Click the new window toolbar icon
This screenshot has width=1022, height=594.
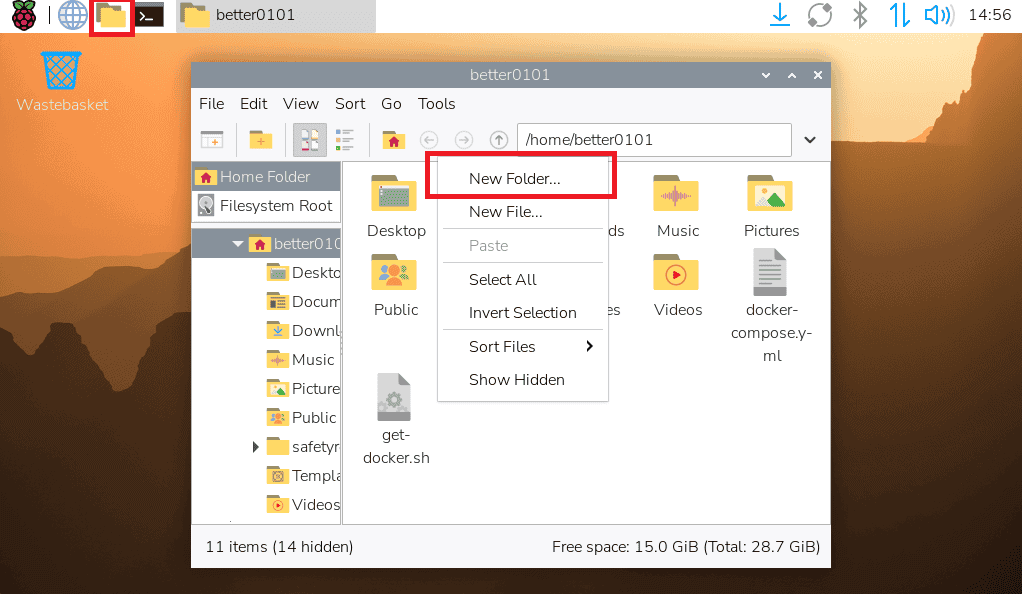coord(211,140)
